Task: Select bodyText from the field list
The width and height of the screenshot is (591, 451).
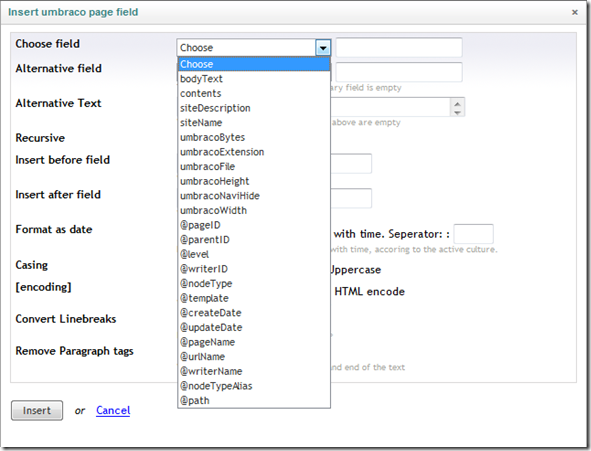Action: (x=254, y=79)
